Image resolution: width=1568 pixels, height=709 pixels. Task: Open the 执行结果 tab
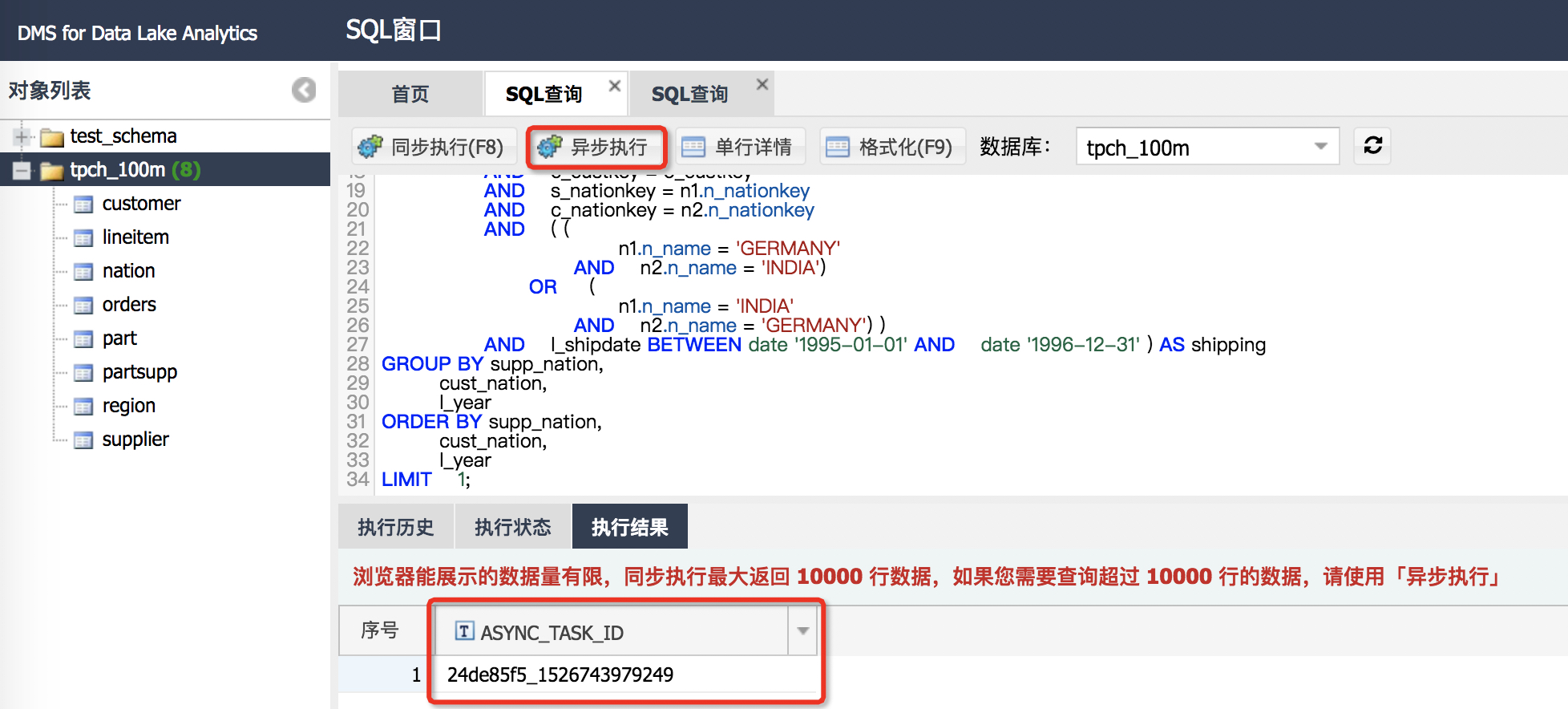tap(630, 527)
